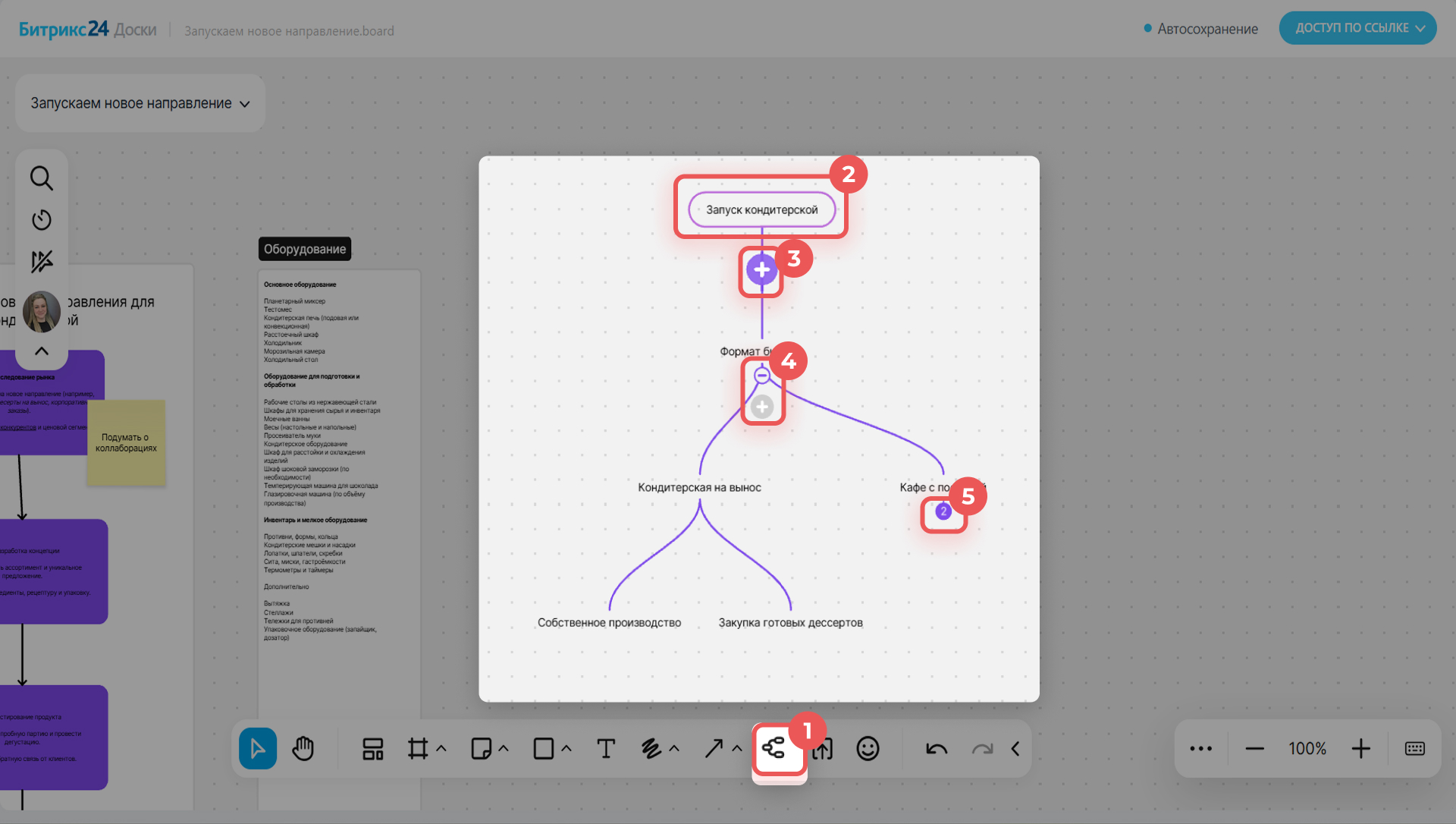Select the Text tool
The image size is (1456, 824).
pyautogui.click(x=606, y=749)
